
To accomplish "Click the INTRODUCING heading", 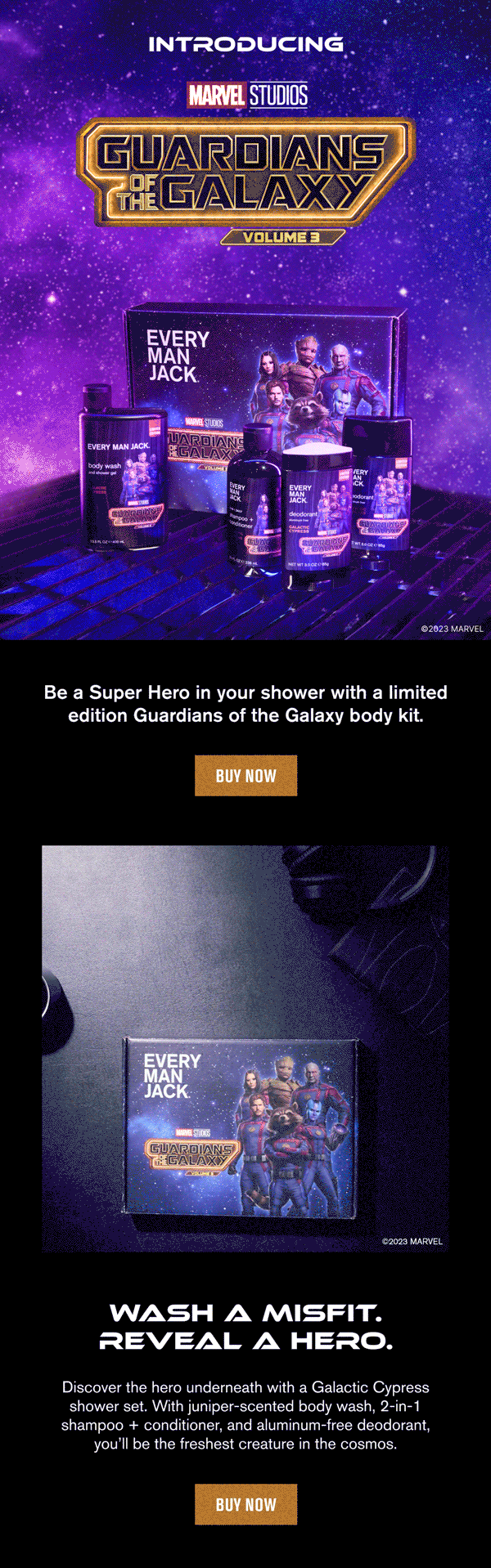I will (x=245, y=44).
